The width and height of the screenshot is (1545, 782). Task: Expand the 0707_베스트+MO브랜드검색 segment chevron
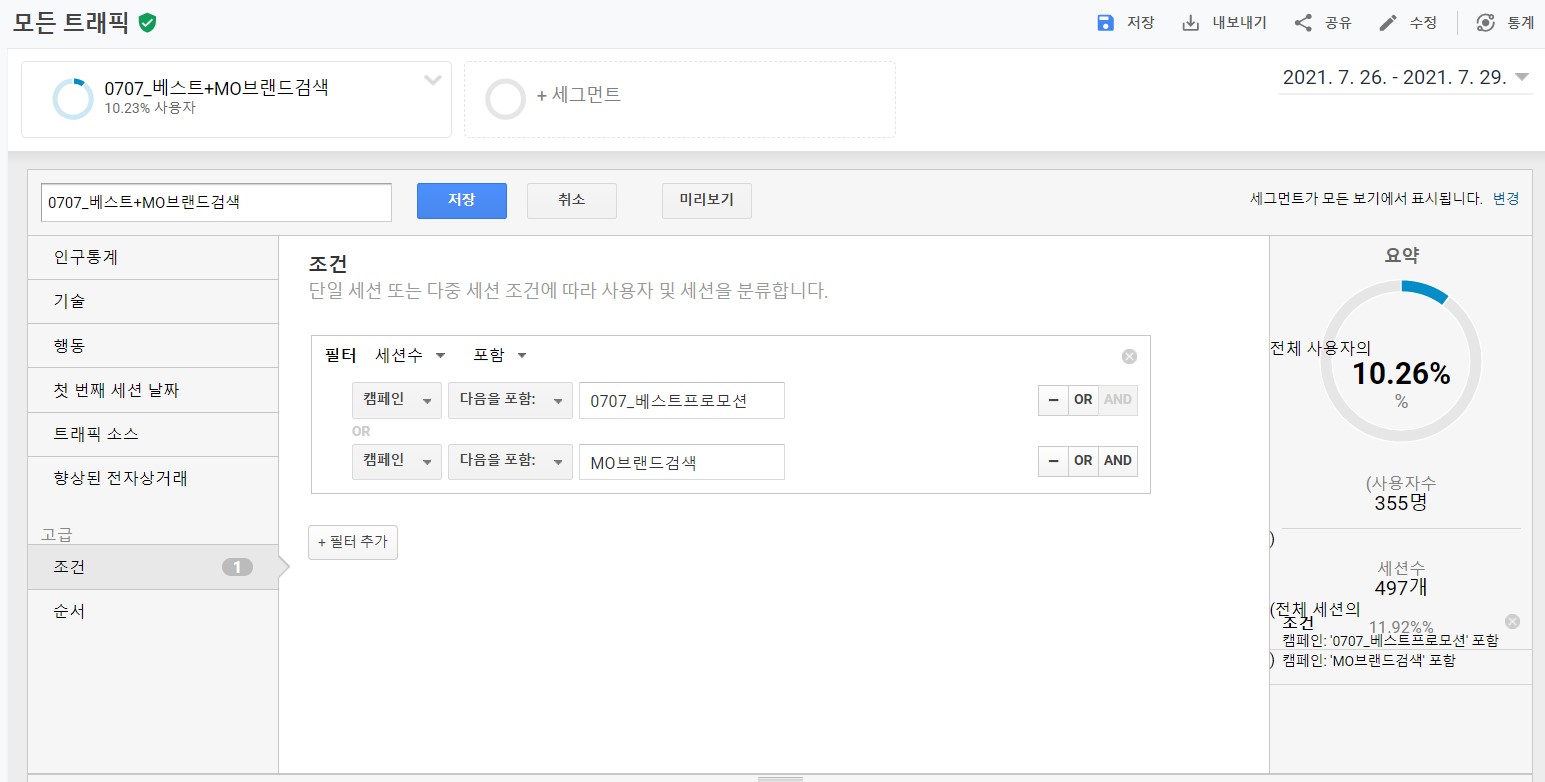tap(433, 81)
